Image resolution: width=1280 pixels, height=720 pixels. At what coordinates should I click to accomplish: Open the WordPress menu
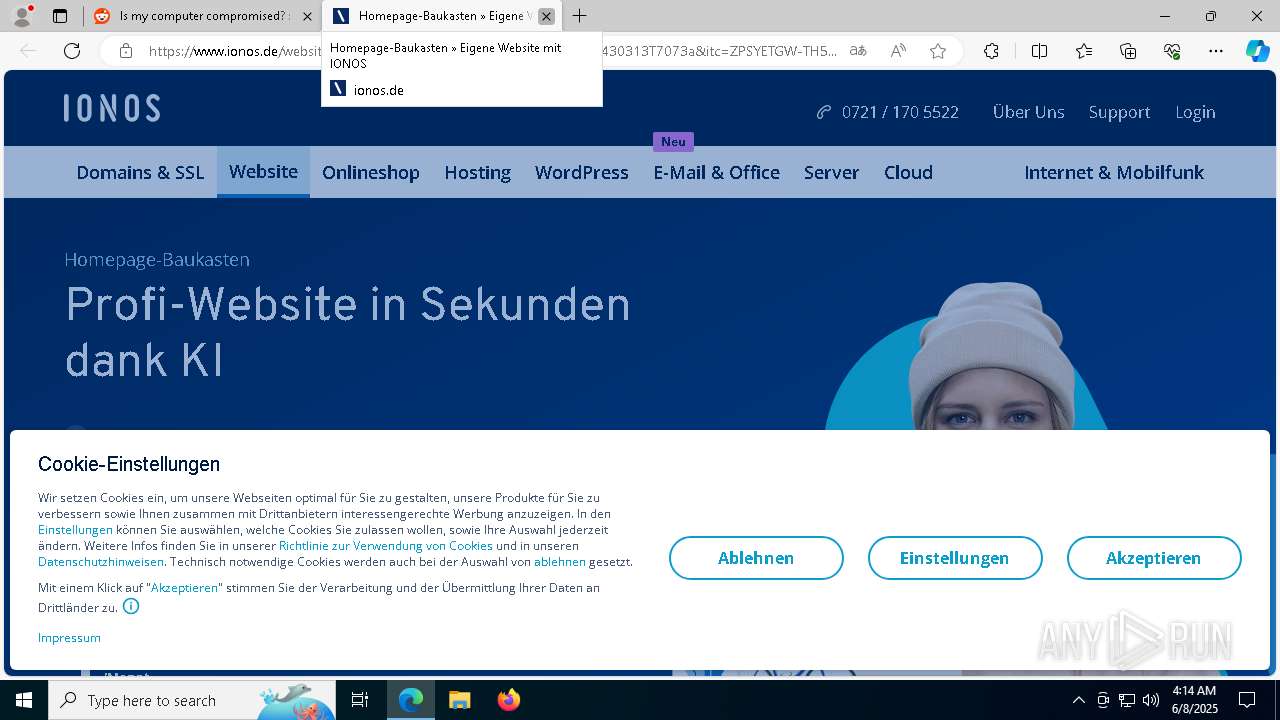coord(581,172)
